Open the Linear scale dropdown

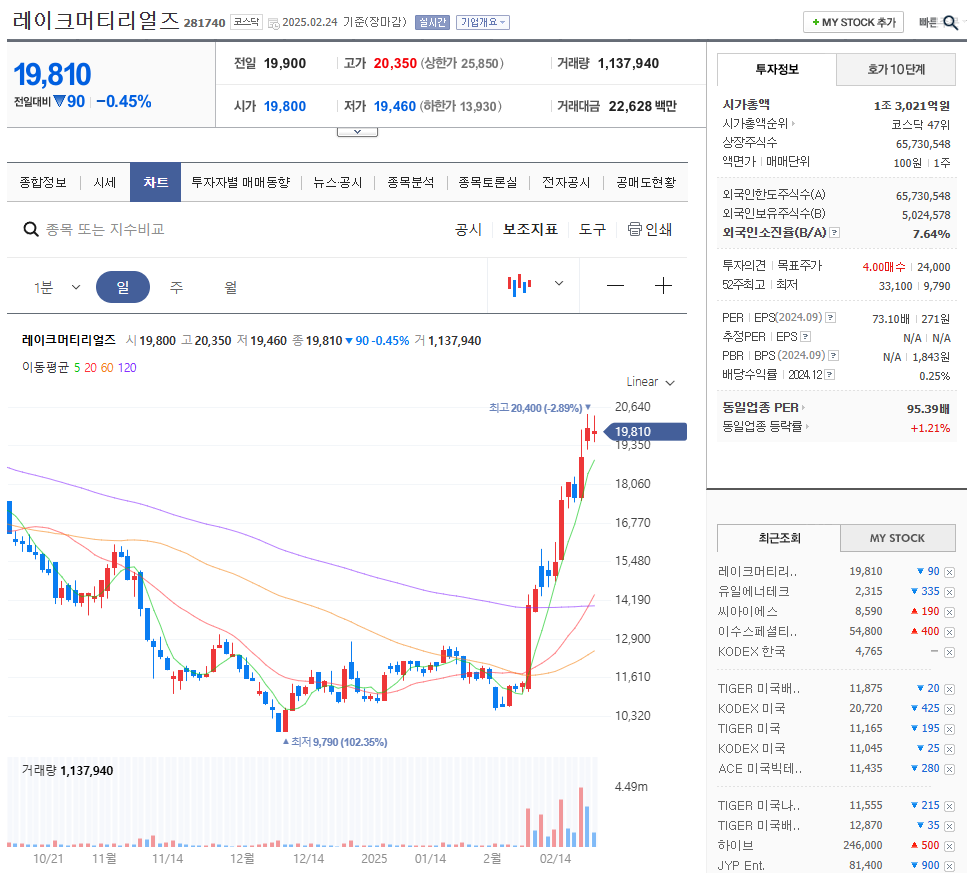click(649, 381)
